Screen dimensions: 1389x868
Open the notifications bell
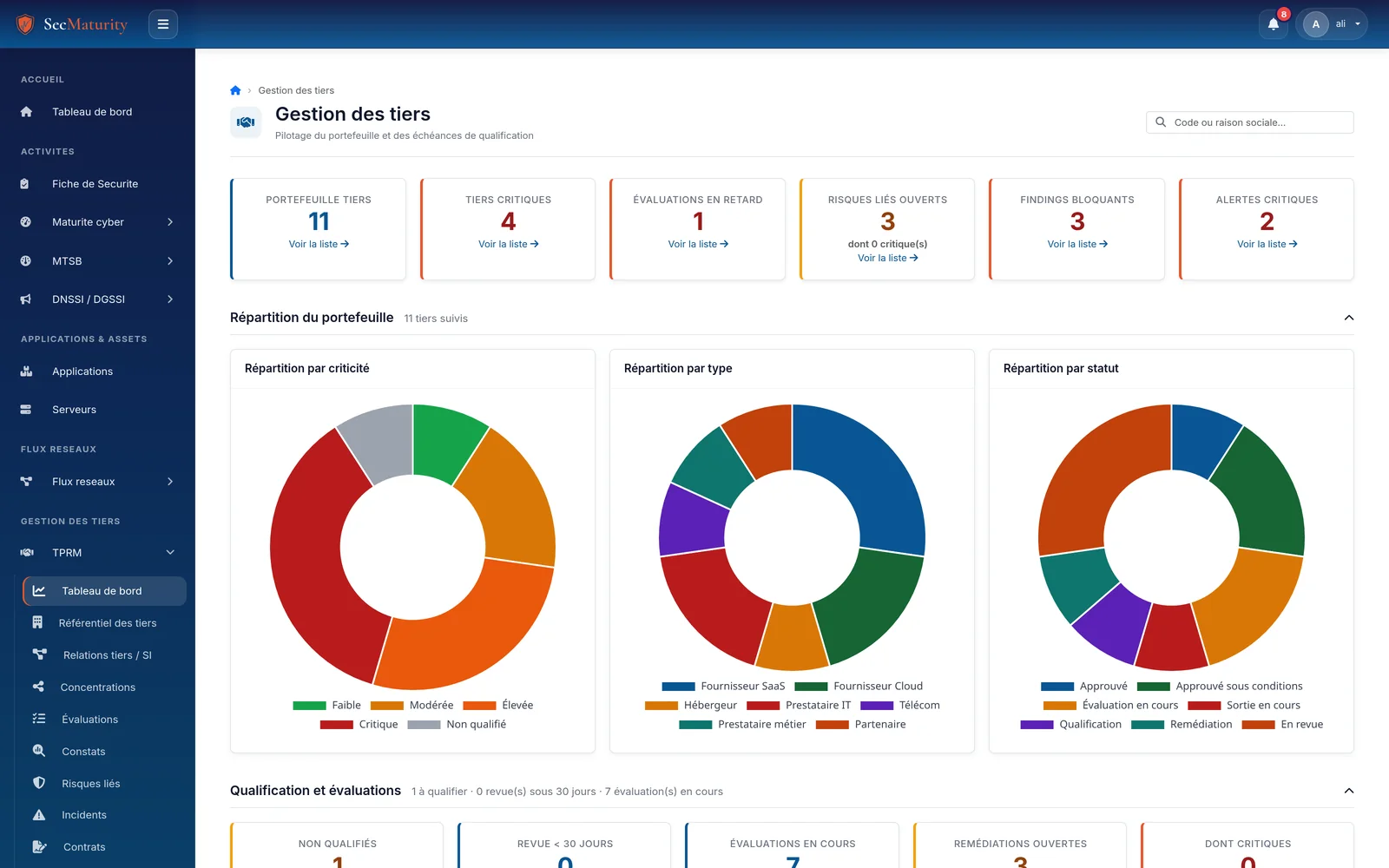click(1274, 24)
